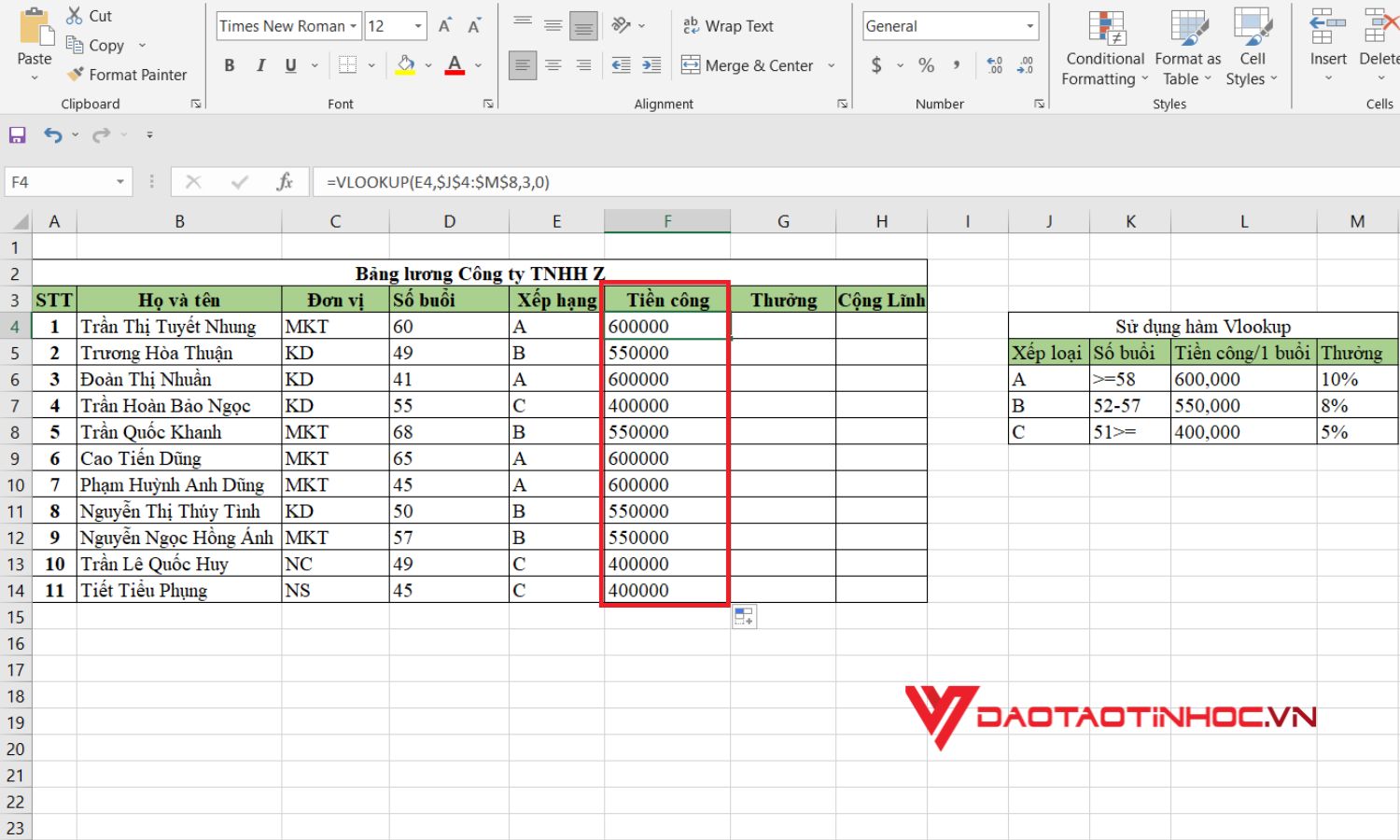Open Conditional Formatting options
Screen dimensions: 1400x840
1104,49
